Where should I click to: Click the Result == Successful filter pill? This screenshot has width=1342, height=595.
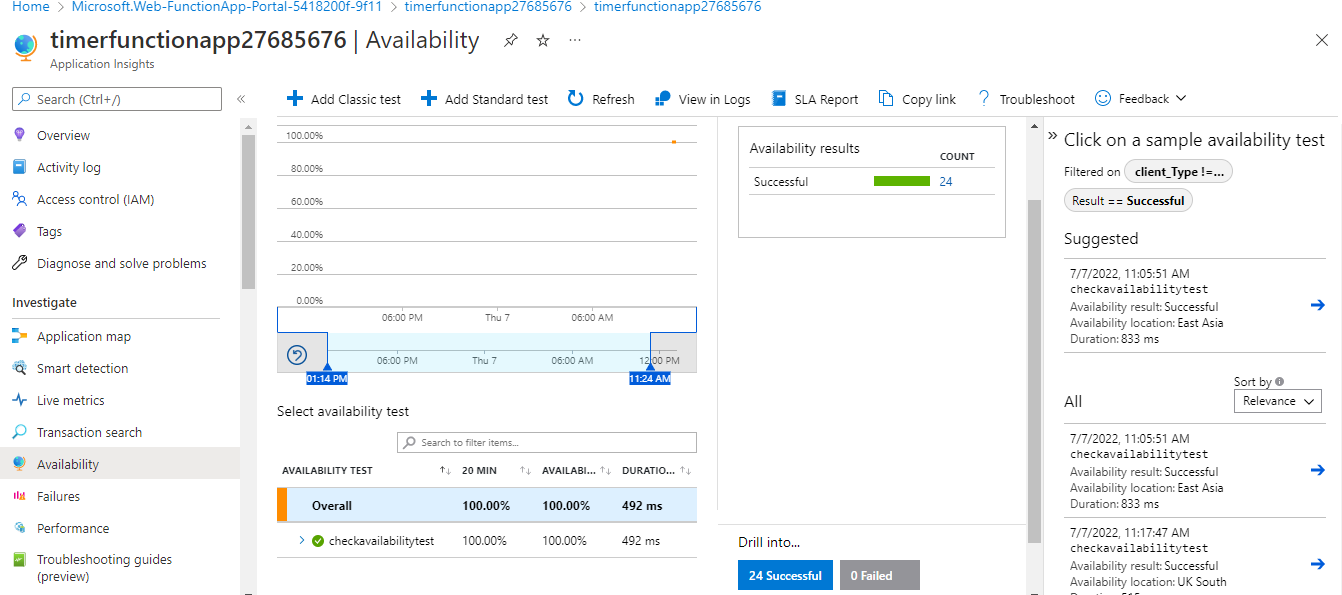(x=1128, y=200)
